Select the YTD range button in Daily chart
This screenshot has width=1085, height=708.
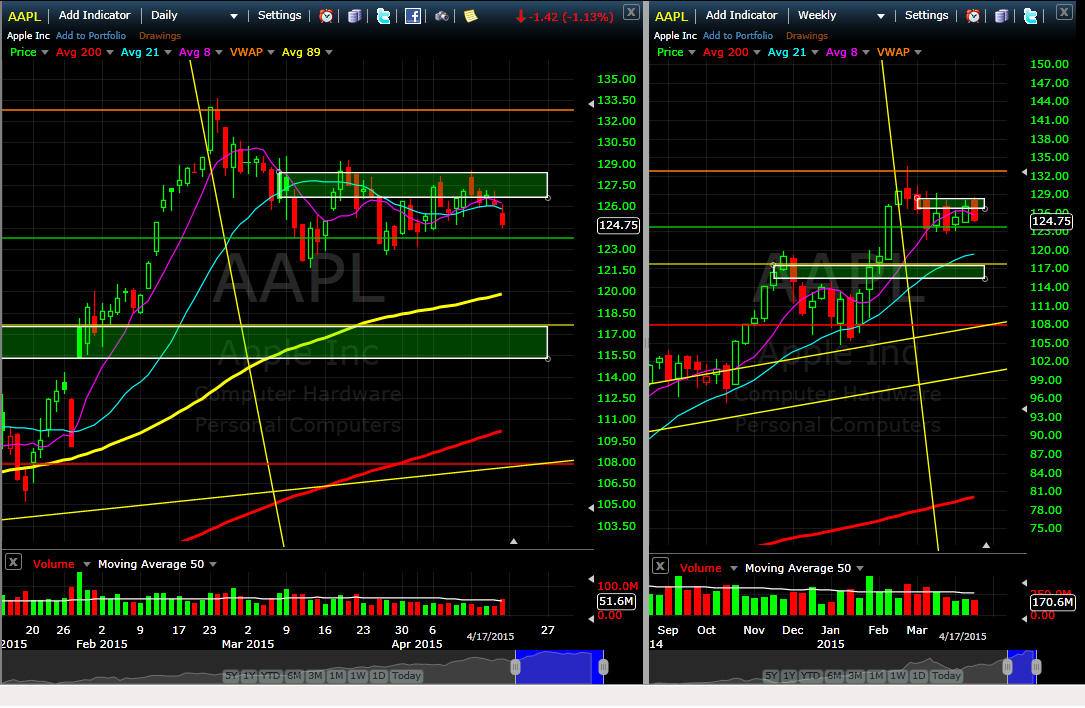[x=271, y=676]
